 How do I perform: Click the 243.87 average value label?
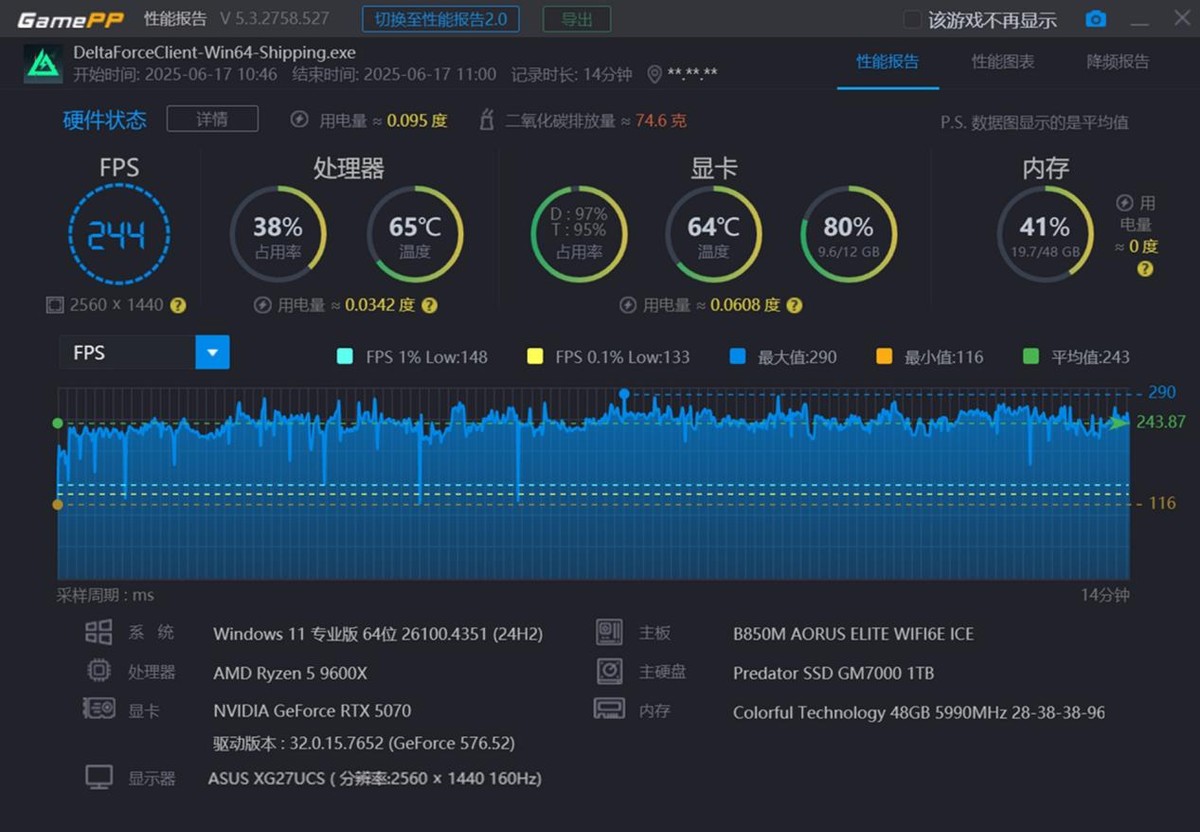coord(1160,422)
